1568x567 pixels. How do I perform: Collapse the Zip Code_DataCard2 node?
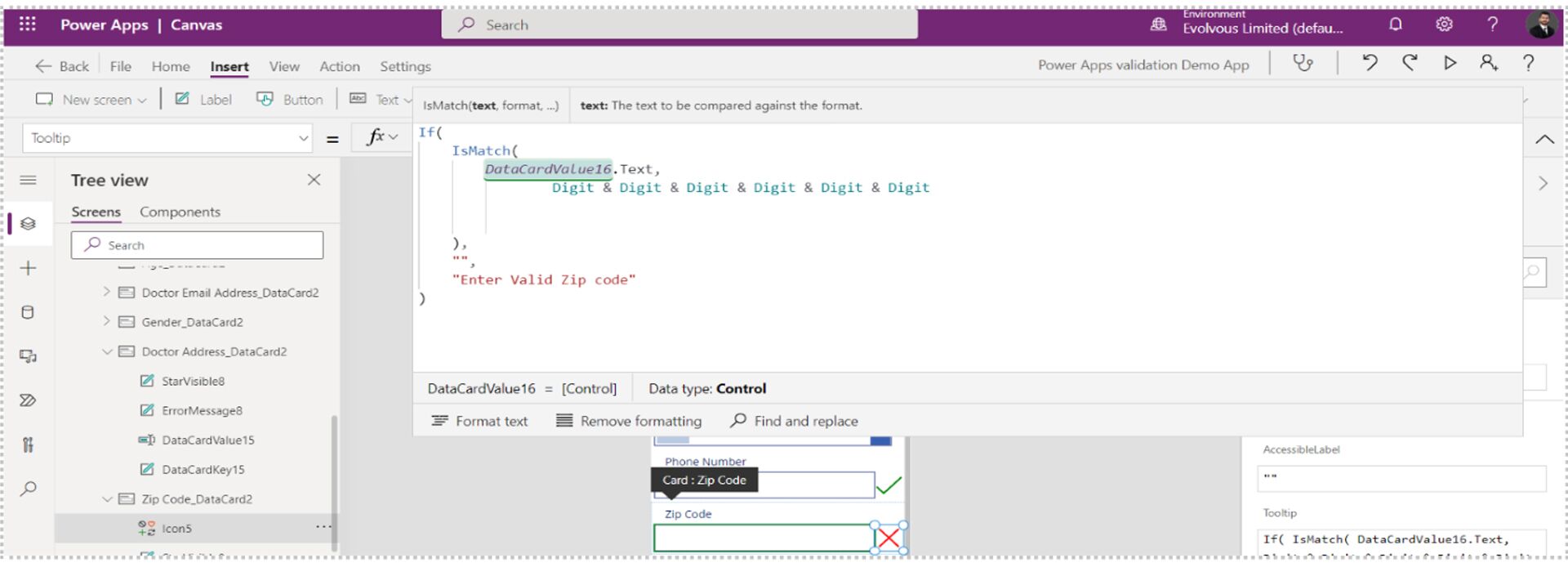click(x=107, y=498)
